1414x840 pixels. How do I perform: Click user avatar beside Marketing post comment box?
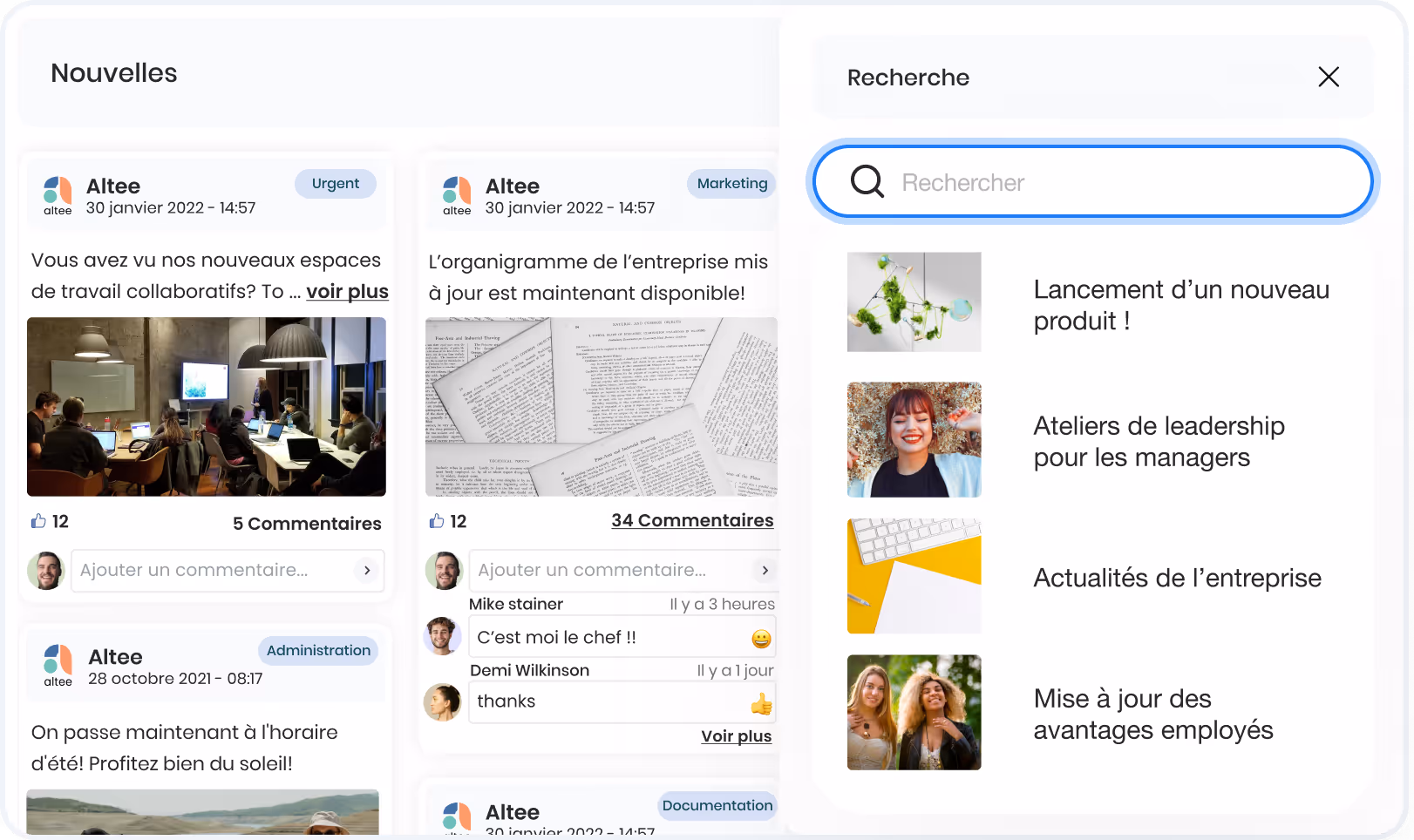click(x=444, y=571)
